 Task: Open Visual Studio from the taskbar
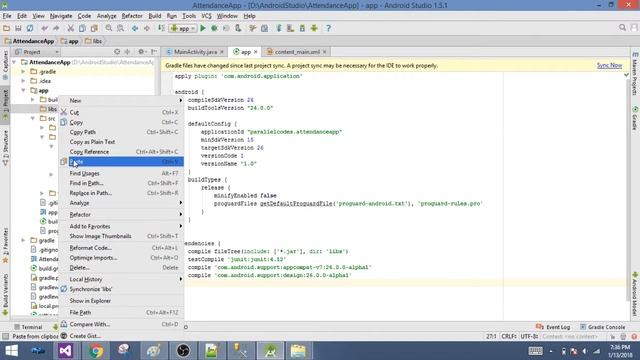(65, 351)
